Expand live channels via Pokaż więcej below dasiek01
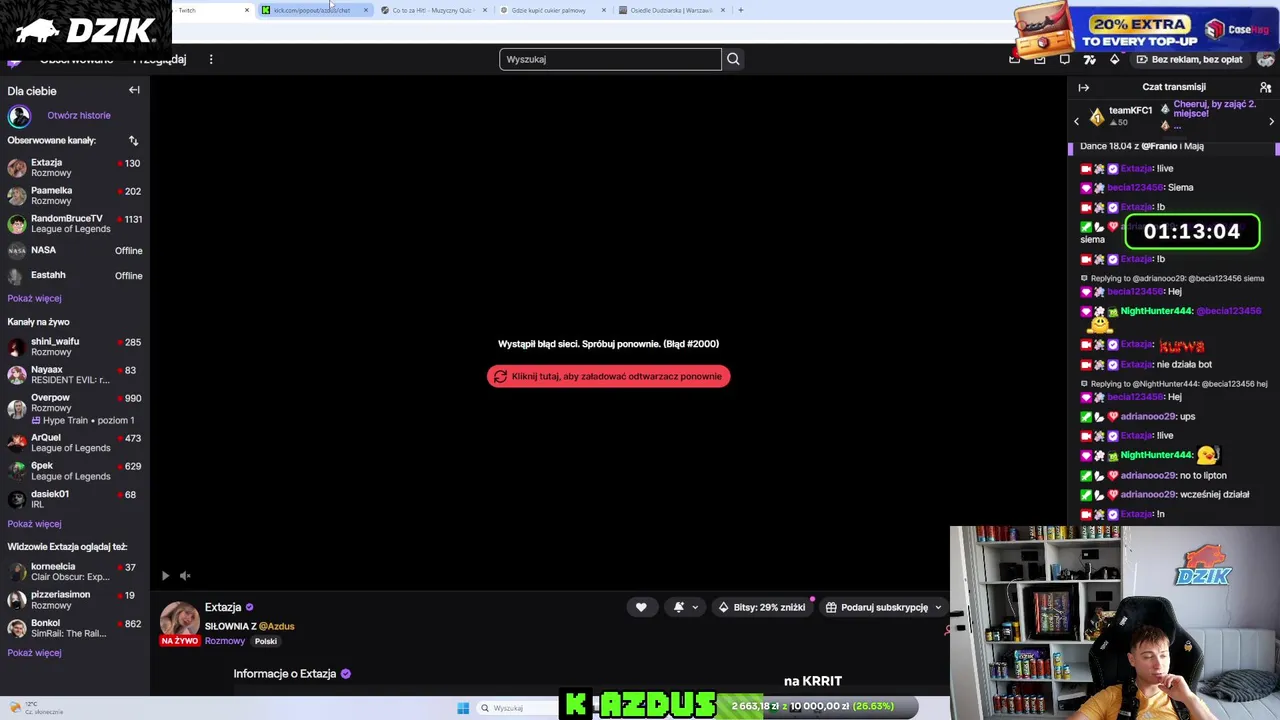This screenshot has height=720, width=1280. 34,524
